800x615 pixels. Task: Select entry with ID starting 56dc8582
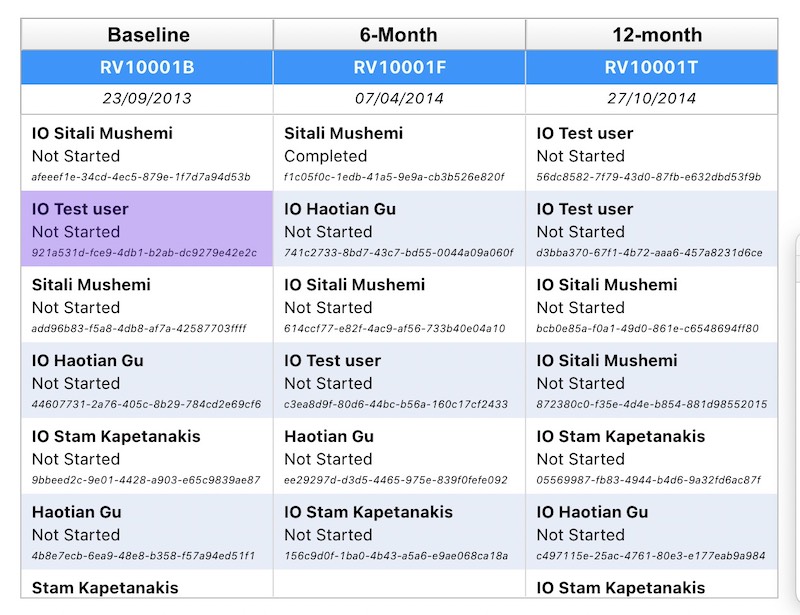pyautogui.click(x=651, y=154)
